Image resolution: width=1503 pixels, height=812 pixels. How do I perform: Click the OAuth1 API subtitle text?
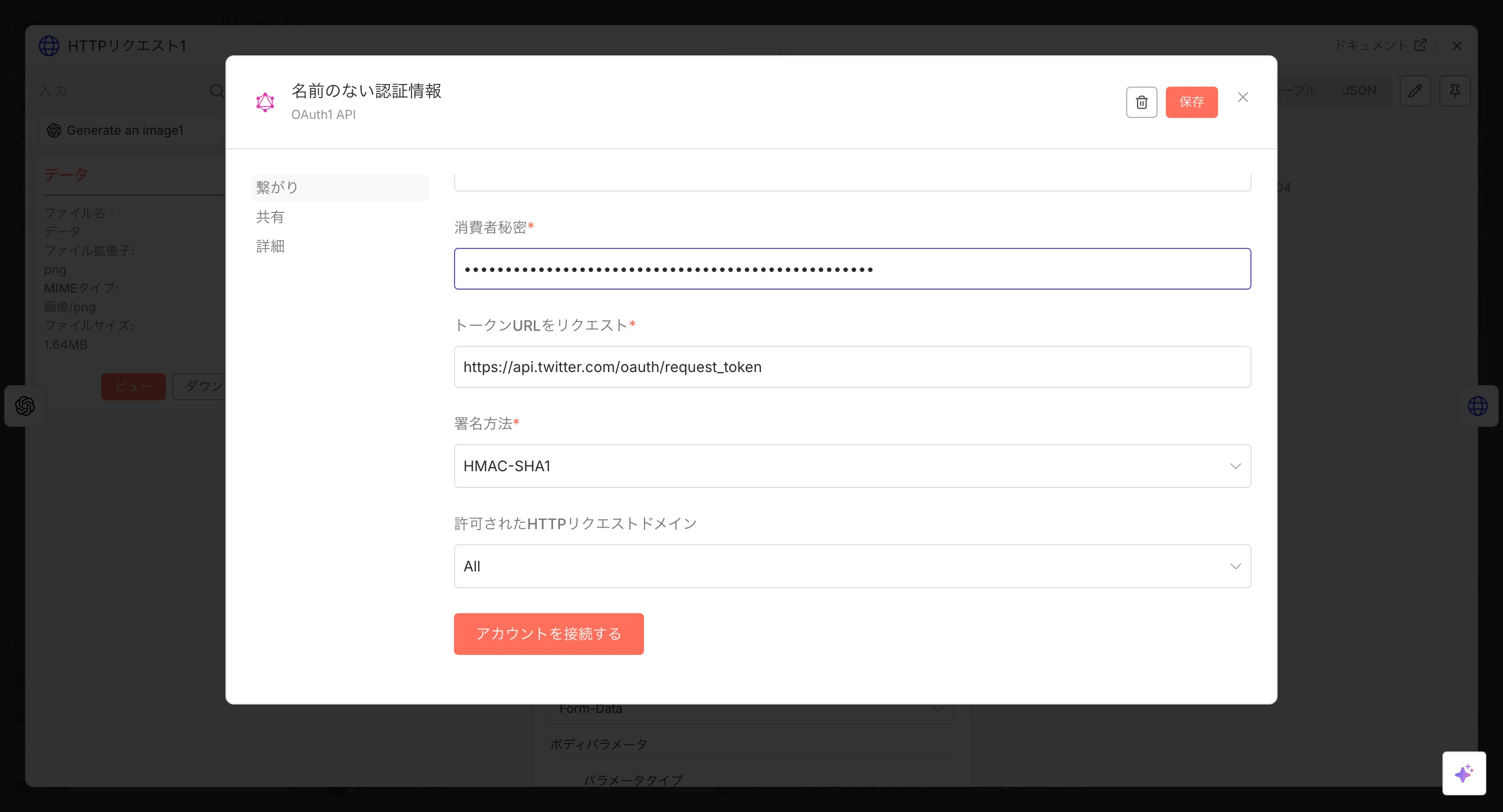click(x=323, y=115)
